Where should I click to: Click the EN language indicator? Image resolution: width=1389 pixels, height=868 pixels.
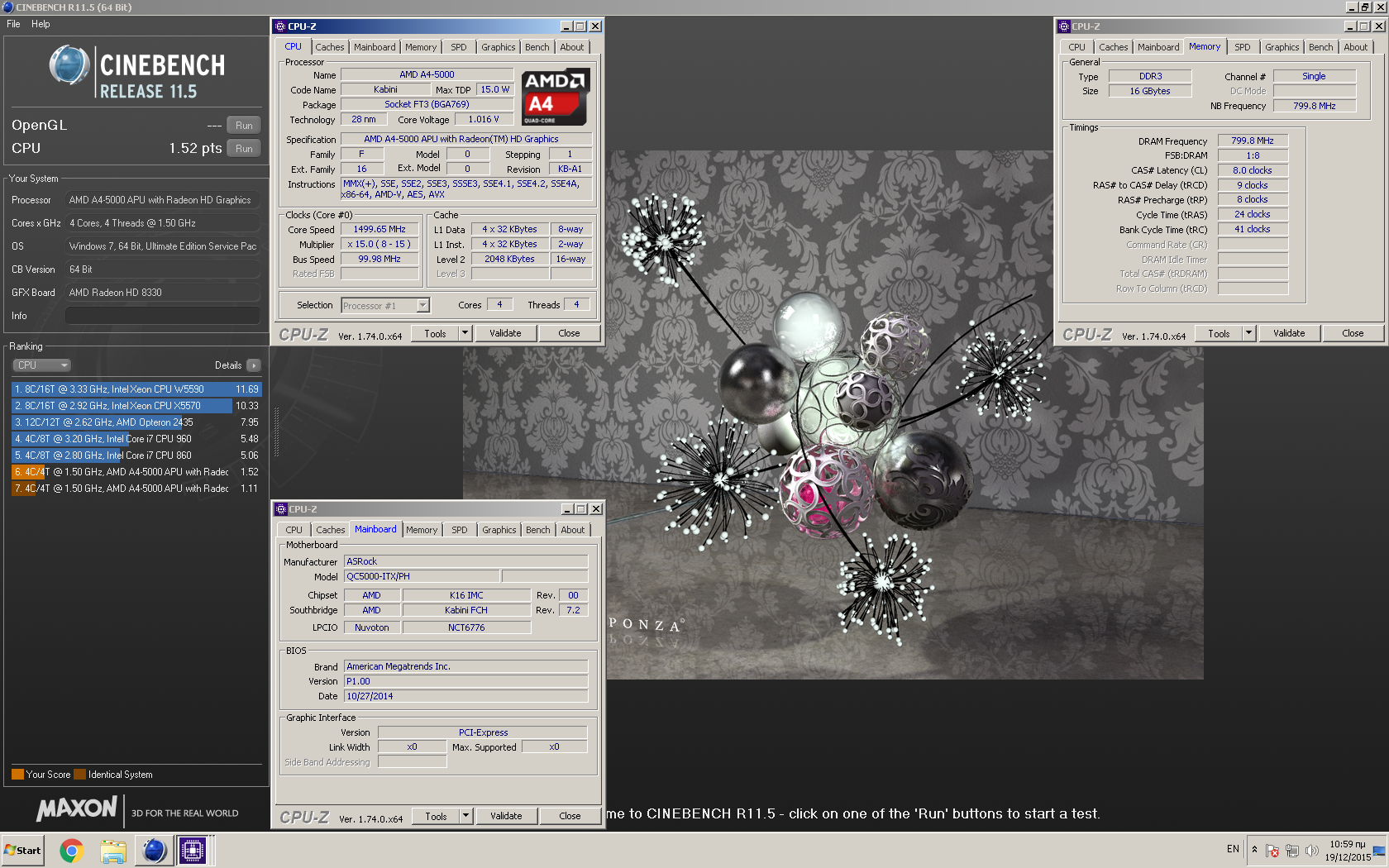coord(1233,849)
